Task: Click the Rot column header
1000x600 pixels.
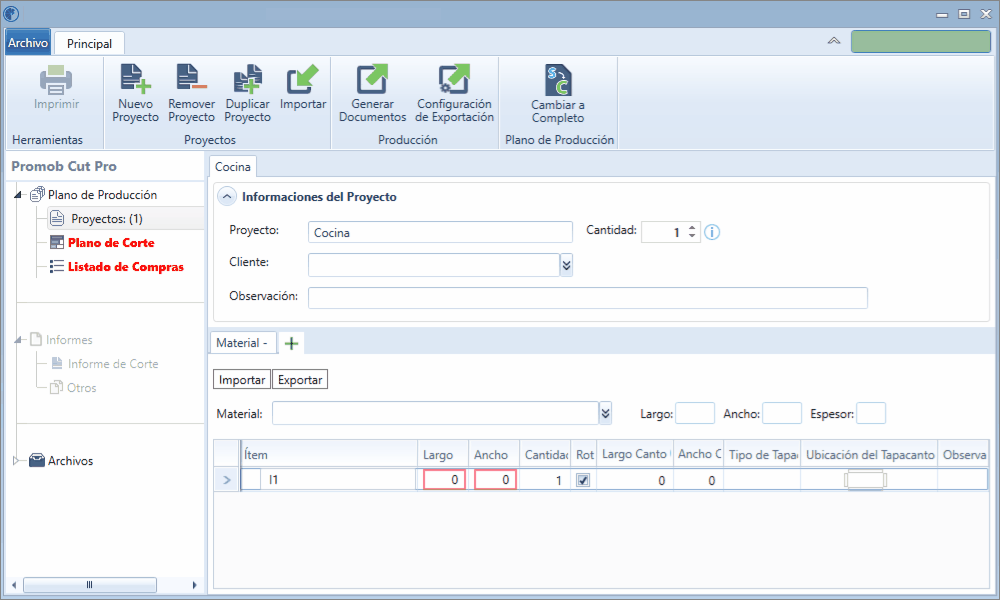Action: [584, 455]
